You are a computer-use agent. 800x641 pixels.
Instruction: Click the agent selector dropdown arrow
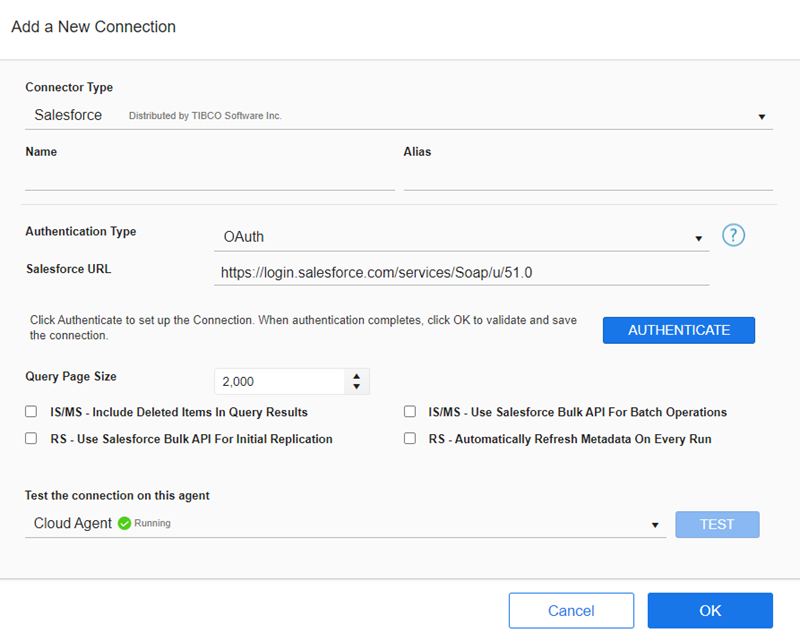point(655,524)
